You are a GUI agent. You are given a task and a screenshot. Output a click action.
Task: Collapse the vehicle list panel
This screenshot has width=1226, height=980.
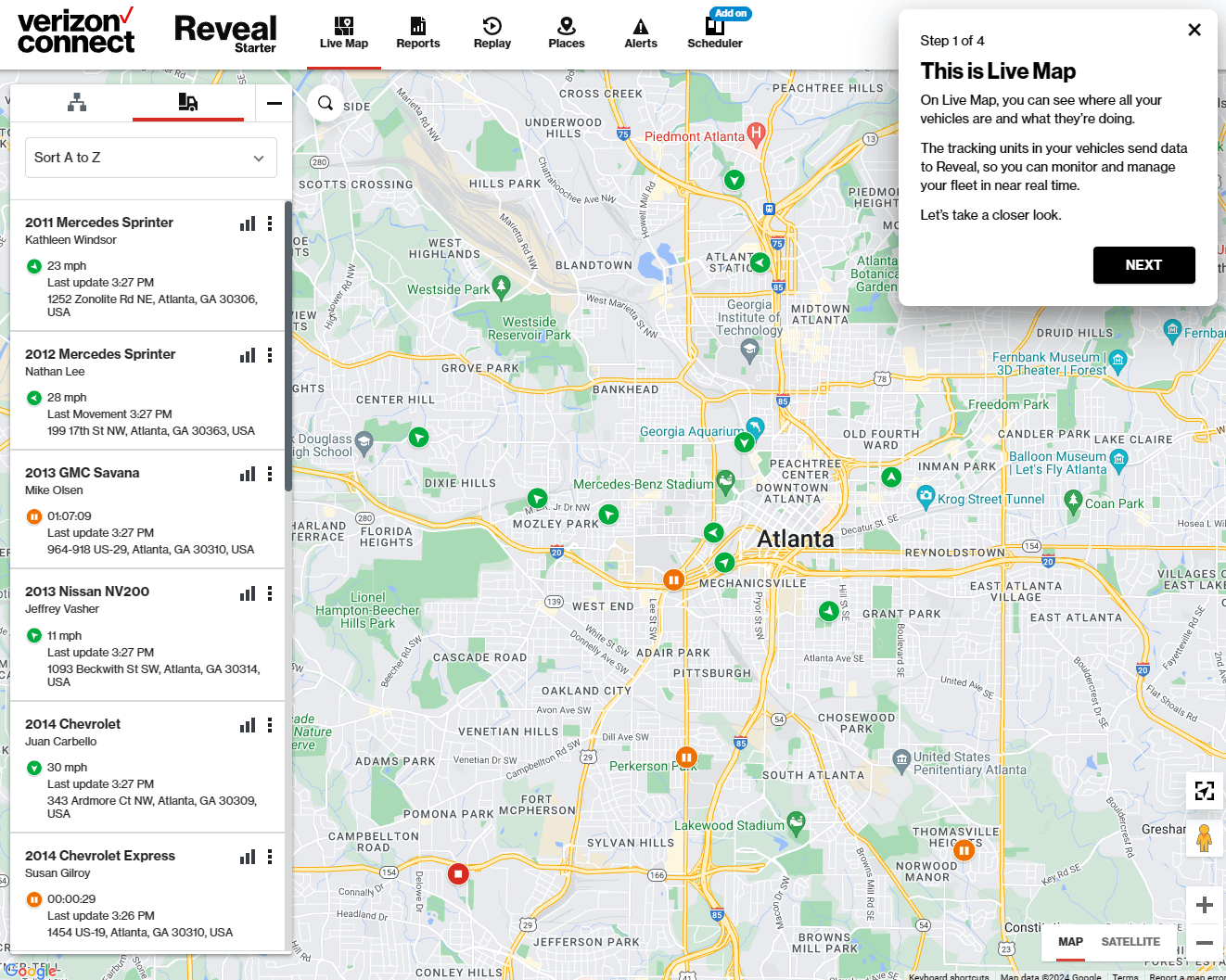click(274, 103)
